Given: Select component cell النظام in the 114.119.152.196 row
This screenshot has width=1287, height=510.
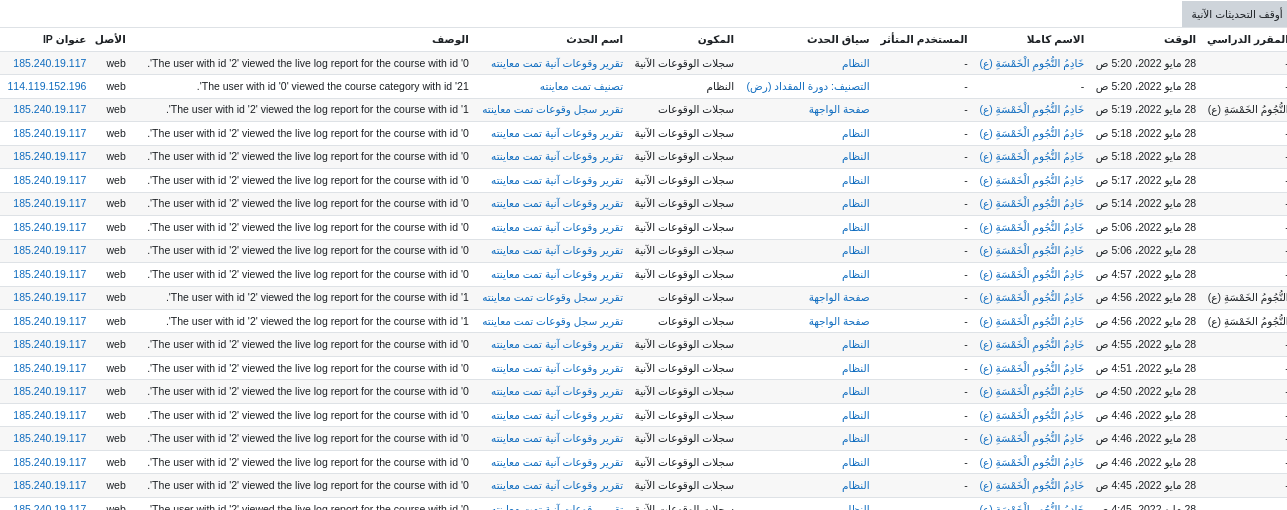Looking at the screenshot, I should 719,86.
